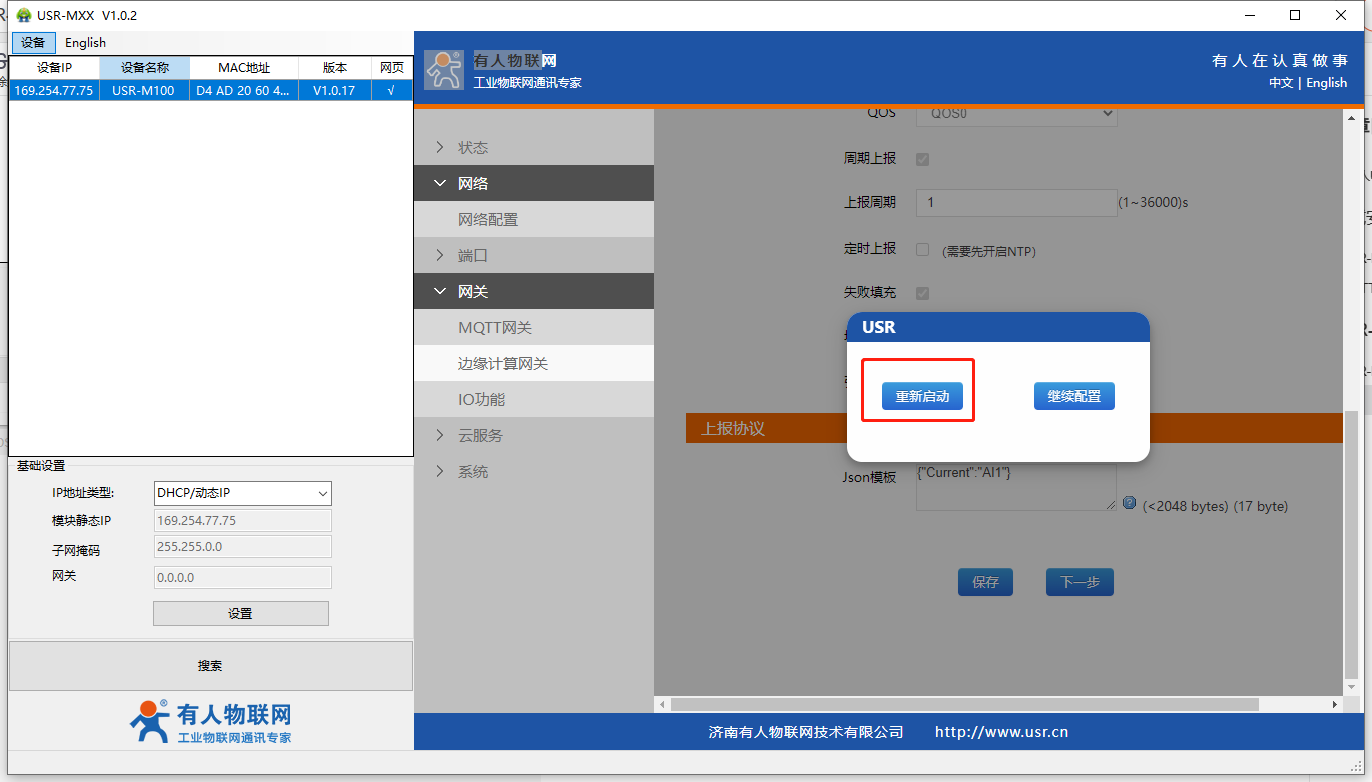Open the IP地址类型 combo box
This screenshot has width=1372, height=782.
pos(242,493)
